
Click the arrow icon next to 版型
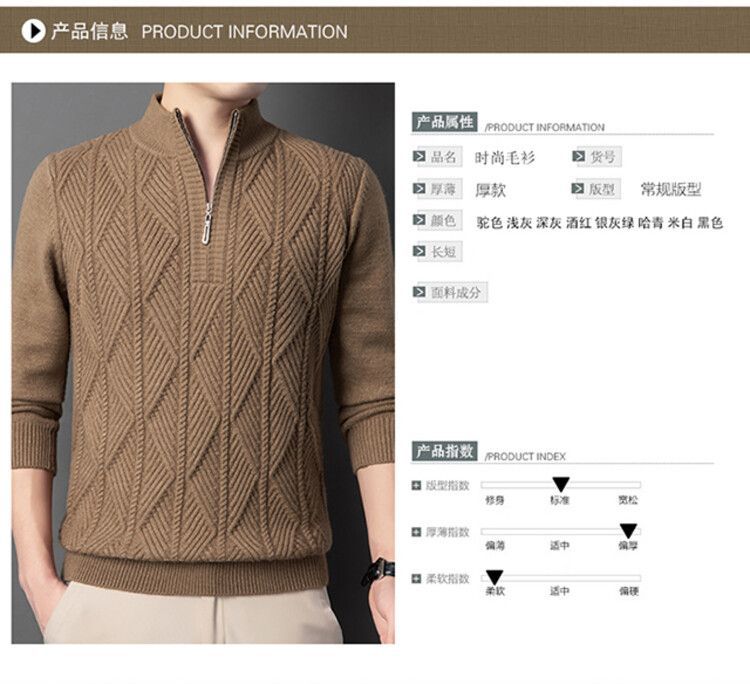[x=578, y=188]
